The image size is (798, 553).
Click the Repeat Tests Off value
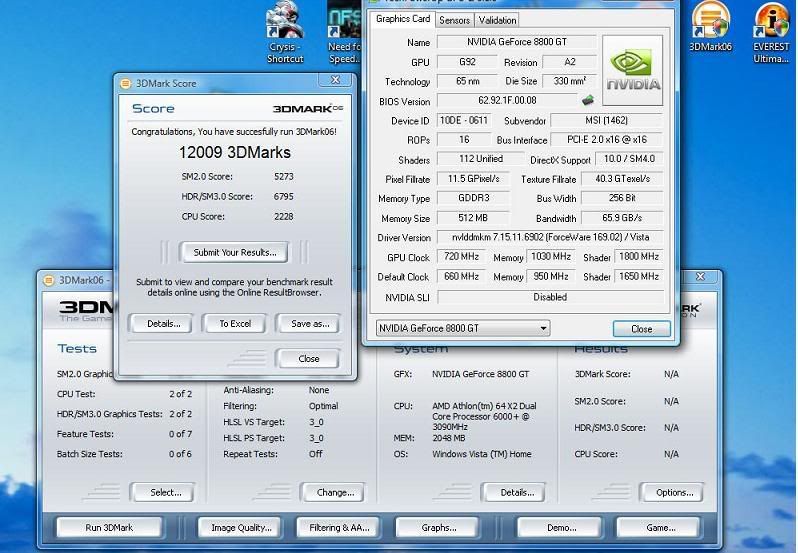pos(316,454)
